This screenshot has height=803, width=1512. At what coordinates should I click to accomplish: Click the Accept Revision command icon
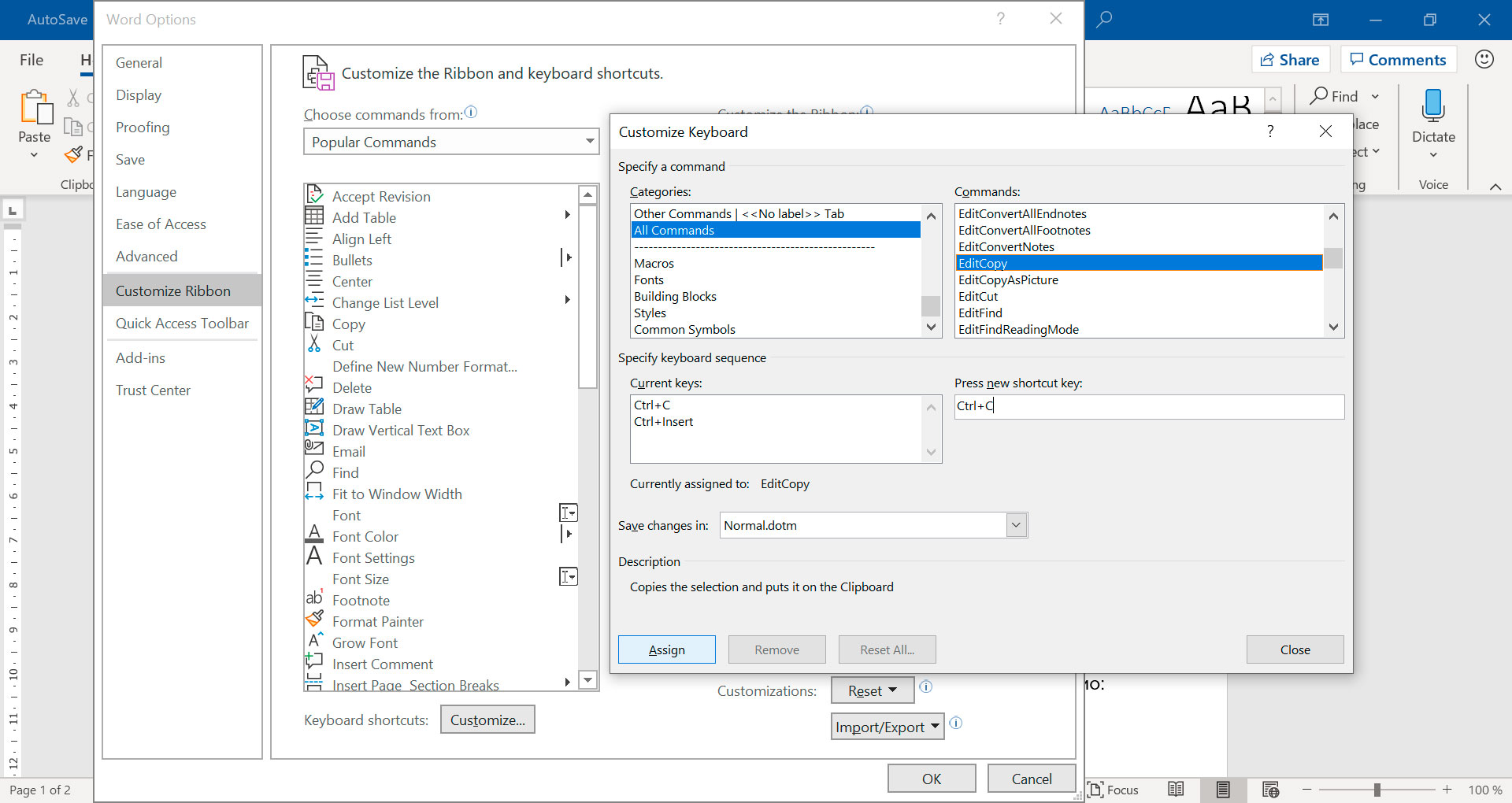pos(314,195)
